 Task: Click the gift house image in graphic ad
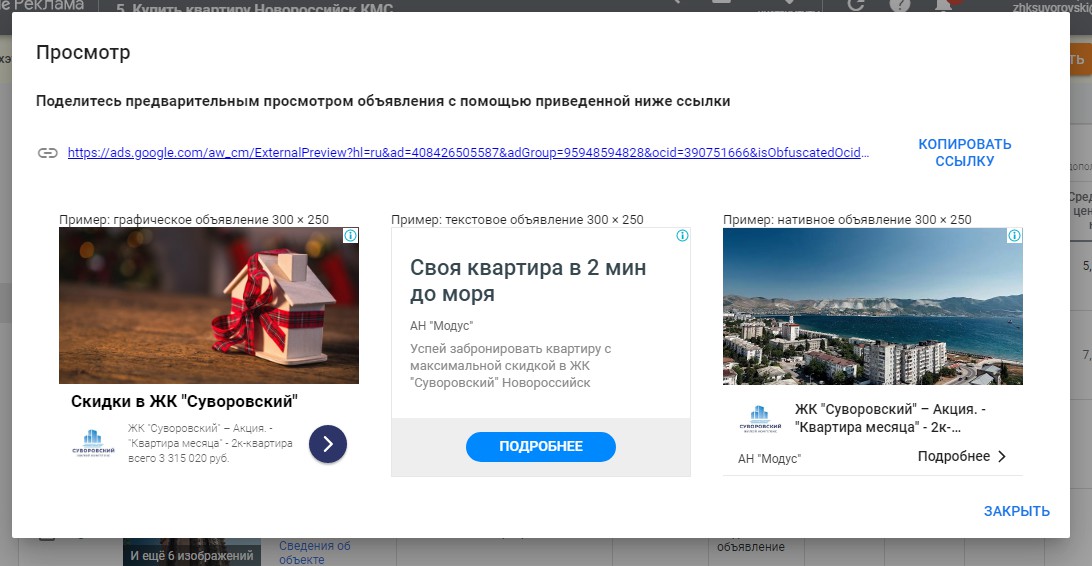coord(209,306)
